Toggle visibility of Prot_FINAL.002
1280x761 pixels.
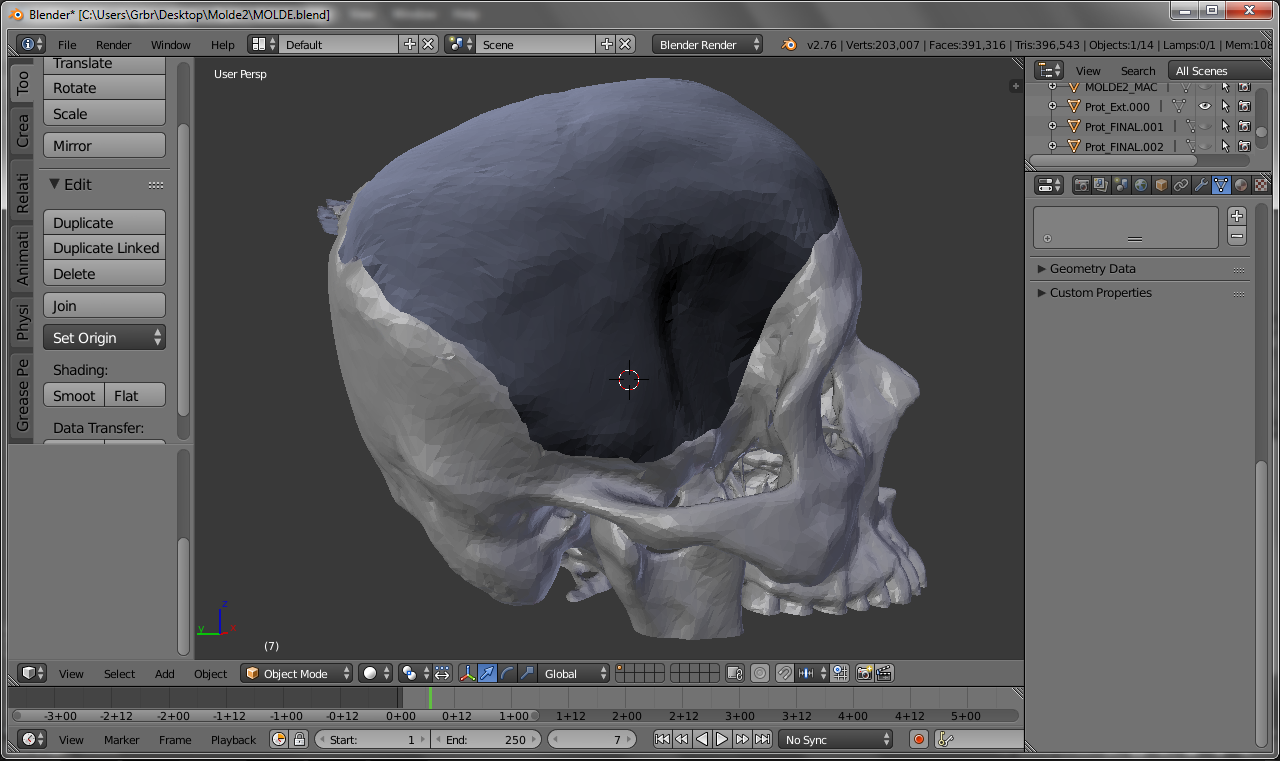1205,146
